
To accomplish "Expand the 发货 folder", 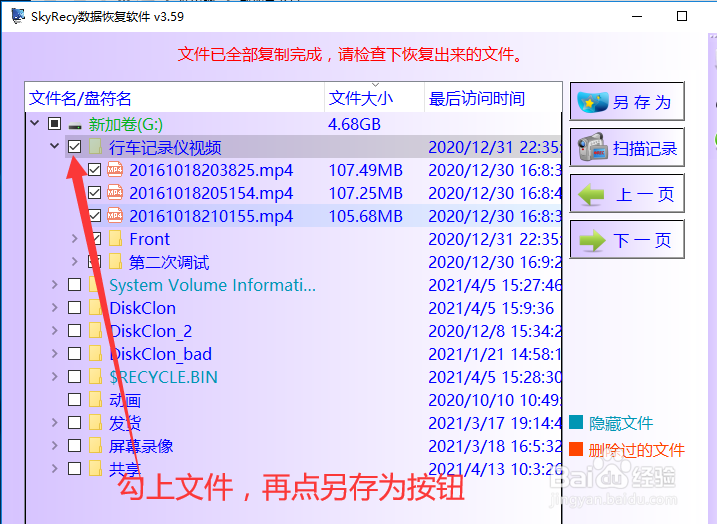I will [x=54, y=422].
